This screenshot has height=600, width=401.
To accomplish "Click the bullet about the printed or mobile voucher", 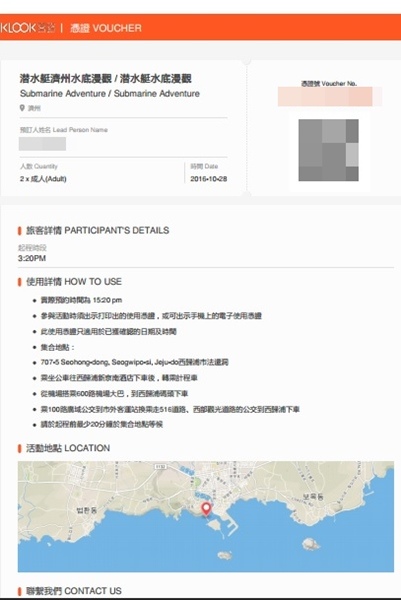I will 151,316.
